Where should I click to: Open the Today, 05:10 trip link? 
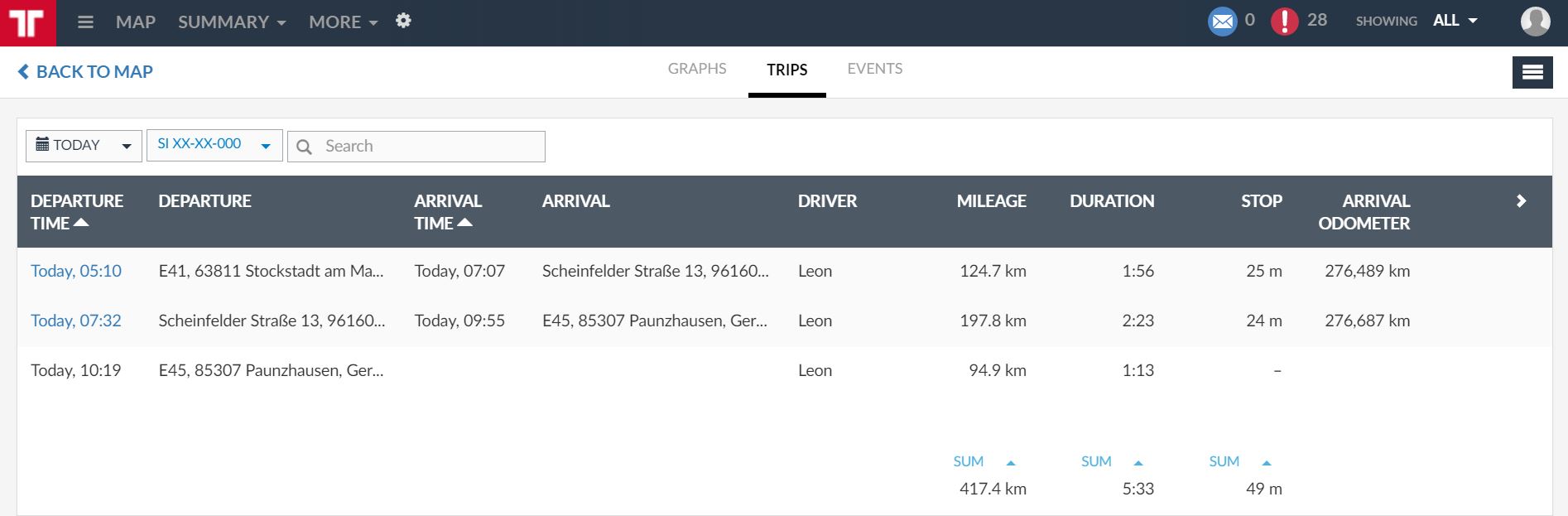click(x=76, y=271)
